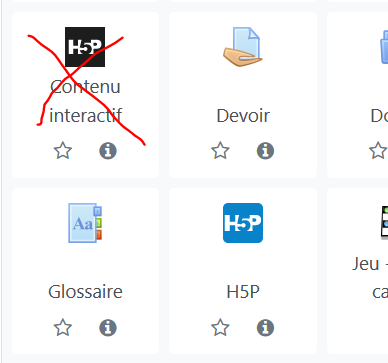Click the Devoir hand-and-document icon
Image resolution: width=388 pixels, height=363 pixels.
[243, 47]
